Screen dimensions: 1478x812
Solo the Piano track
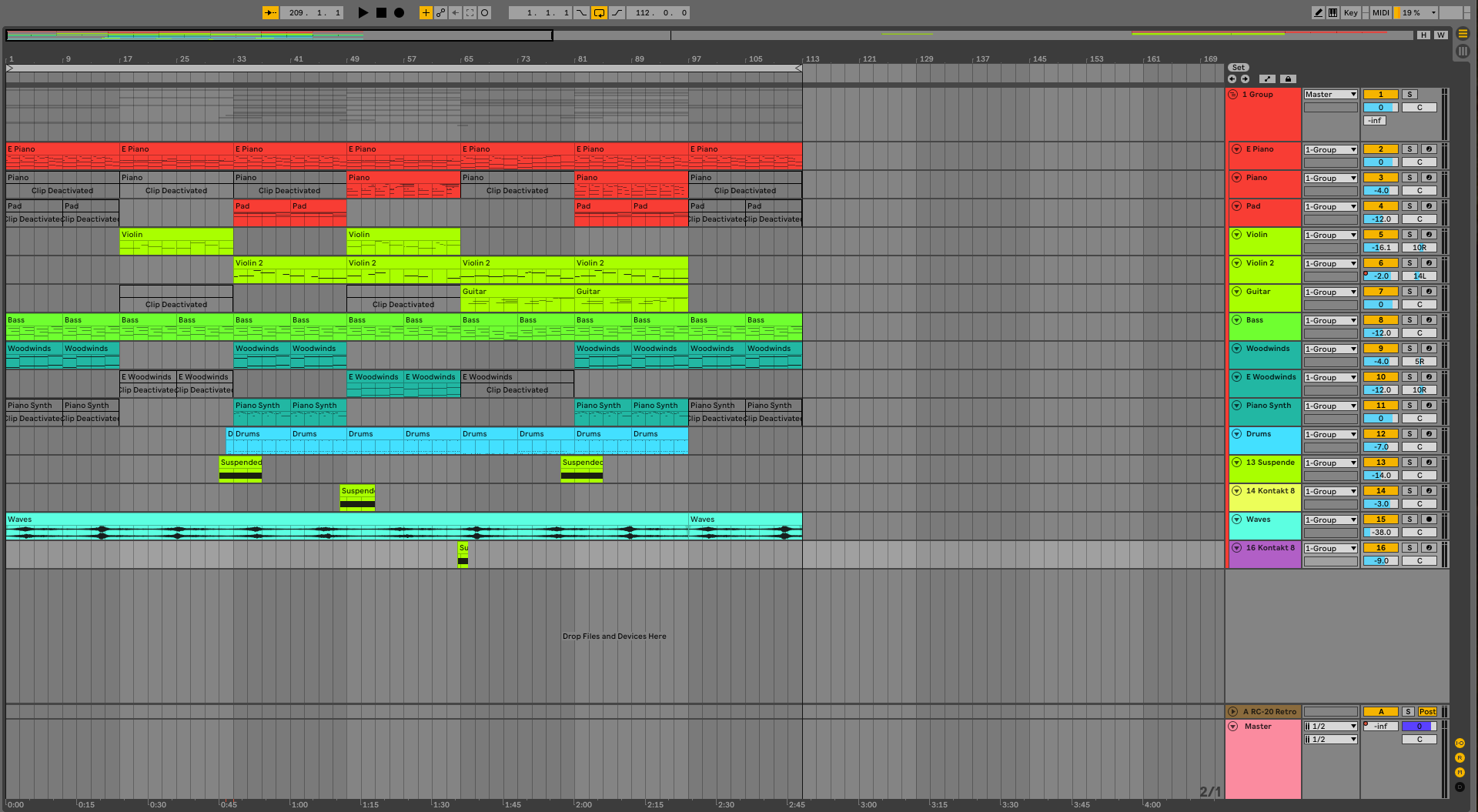click(1409, 178)
